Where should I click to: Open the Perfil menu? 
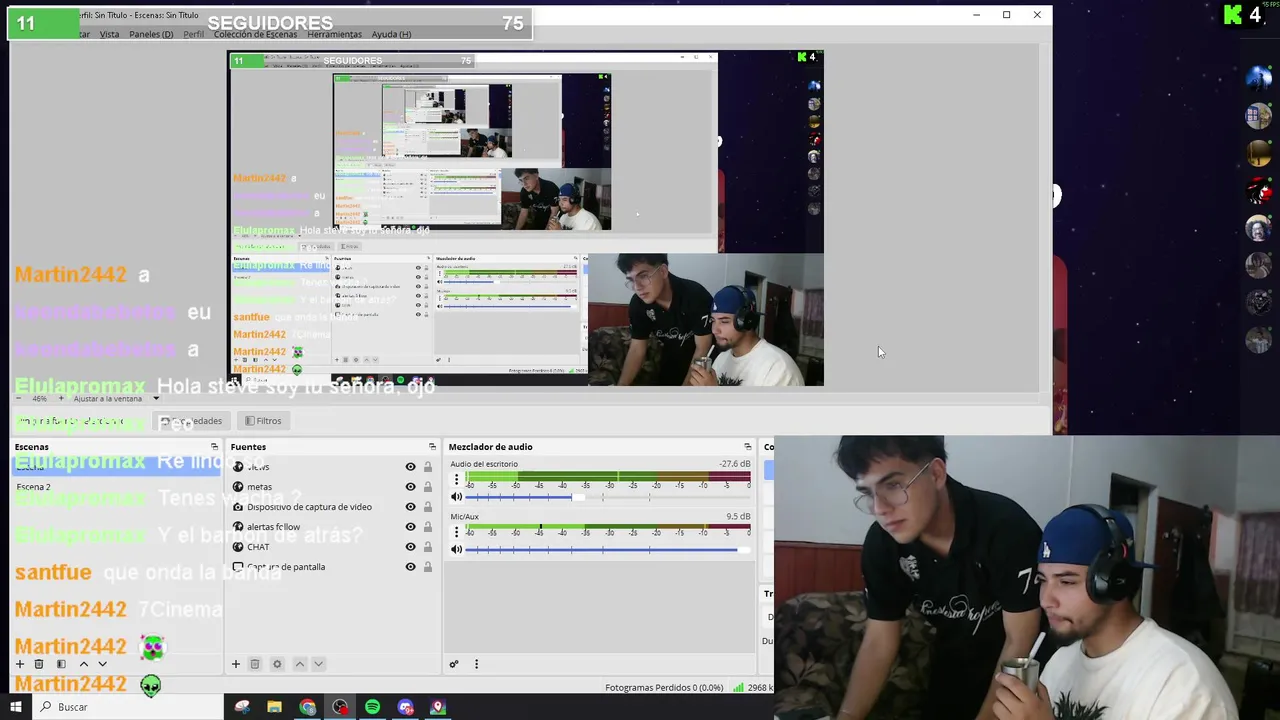pos(193,34)
